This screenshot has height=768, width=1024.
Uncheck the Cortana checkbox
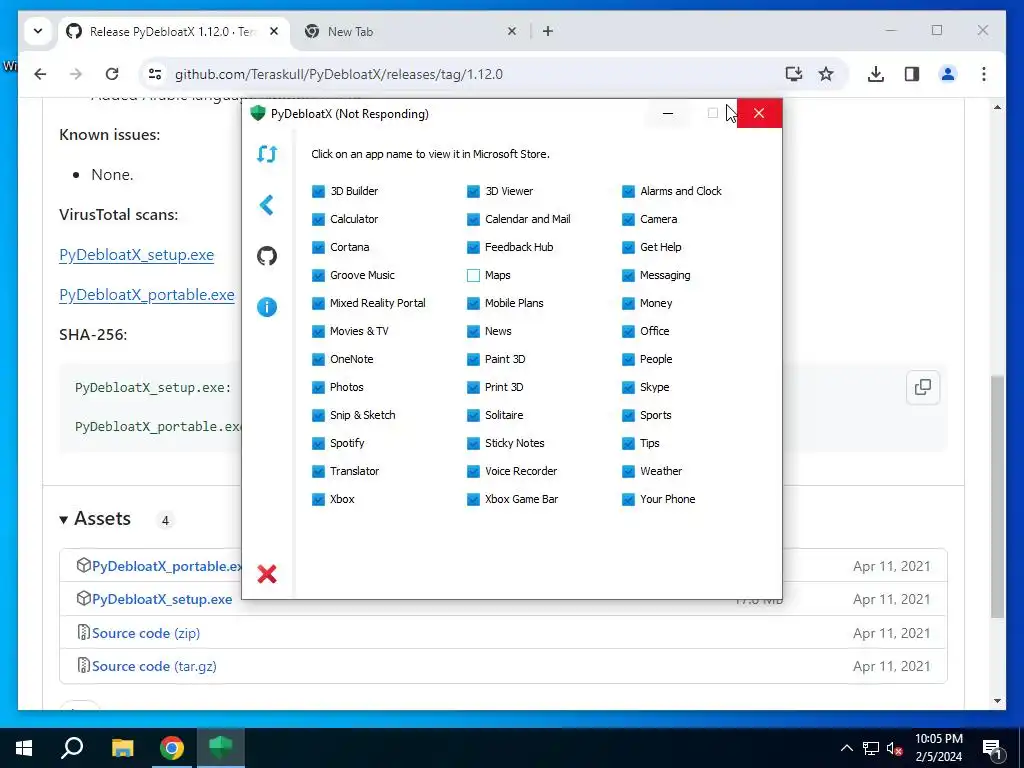coord(318,248)
